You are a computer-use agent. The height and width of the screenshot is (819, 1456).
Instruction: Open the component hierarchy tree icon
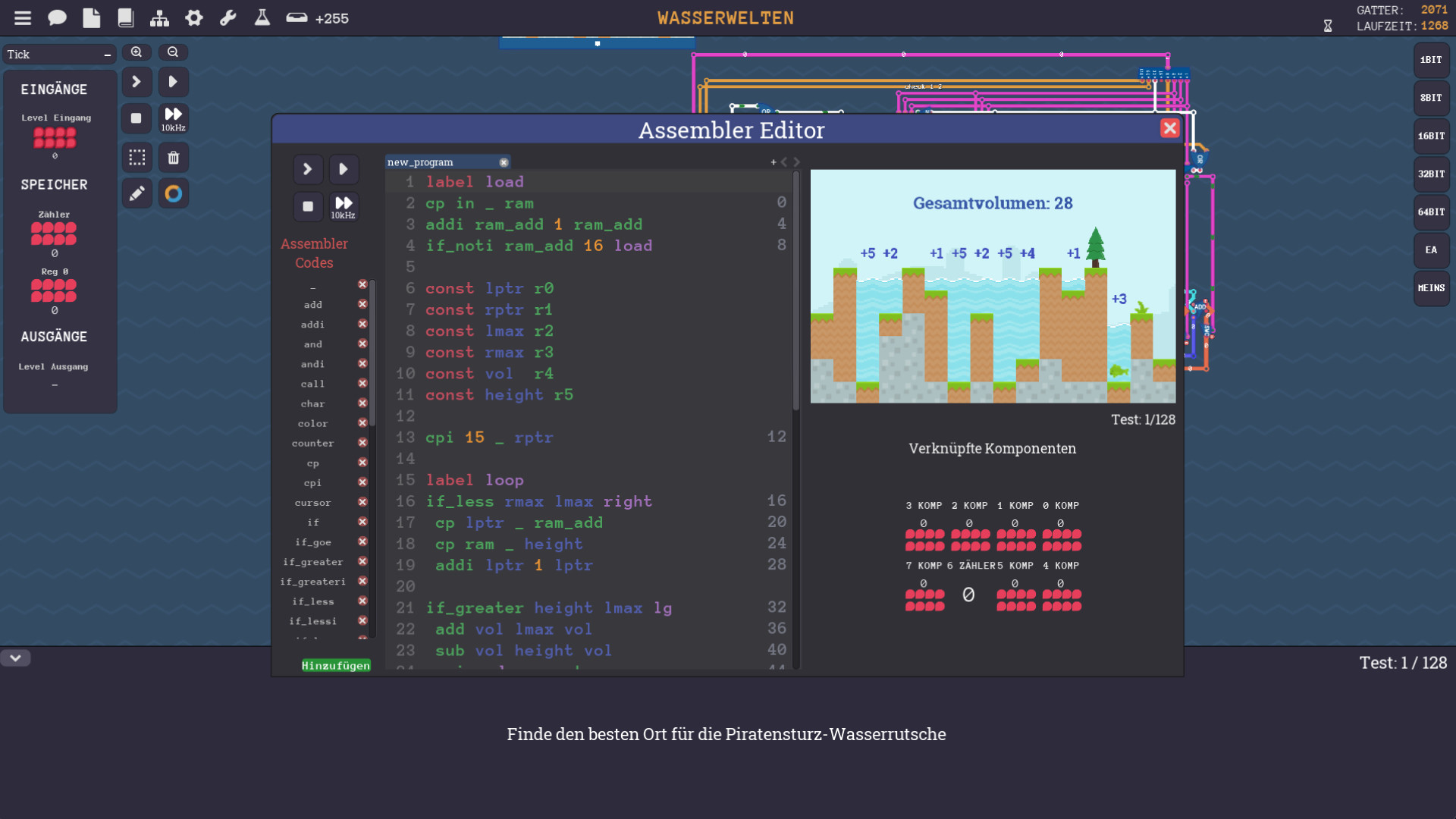[x=159, y=18]
